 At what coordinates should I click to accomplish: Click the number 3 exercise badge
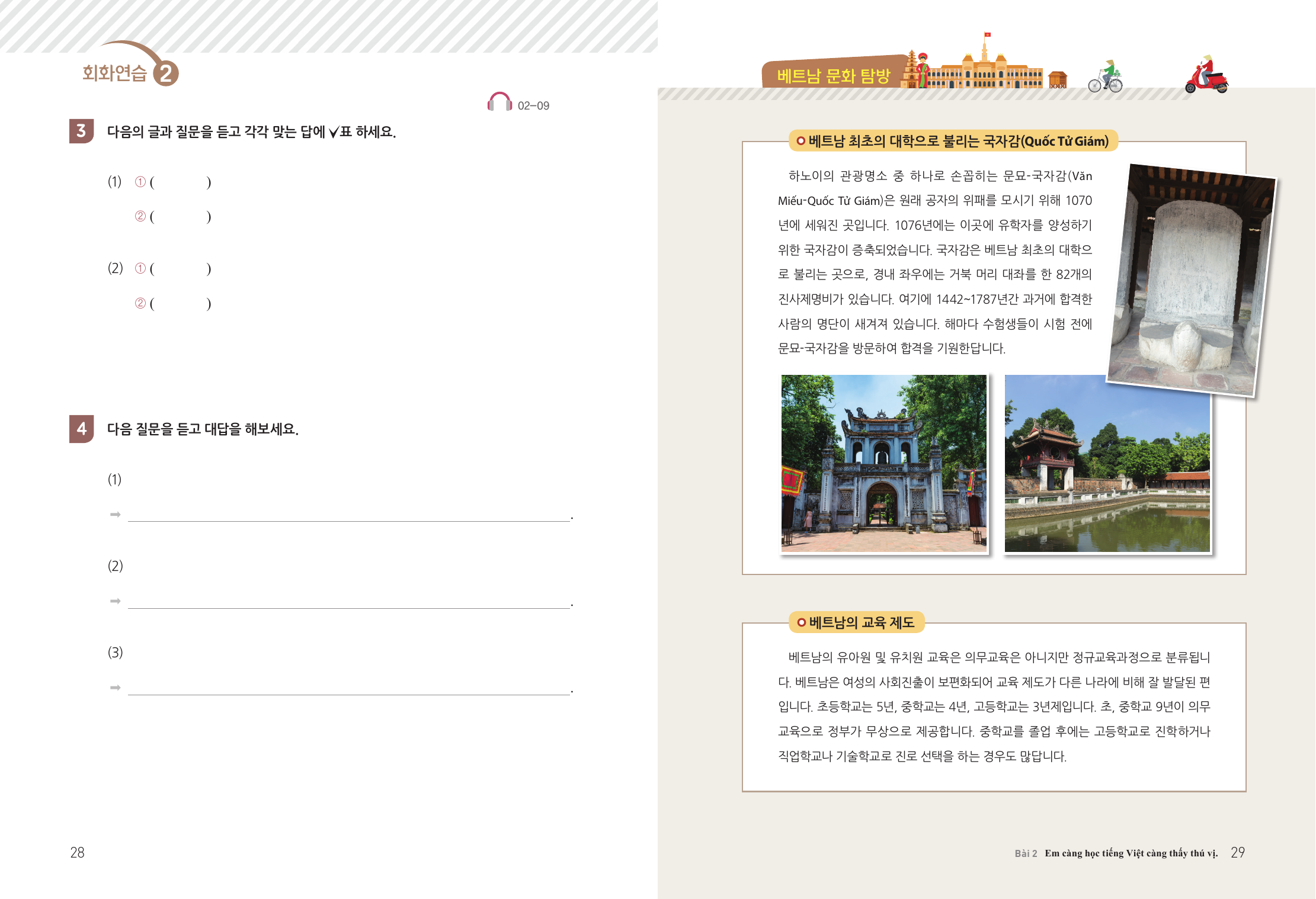[x=81, y=131]
